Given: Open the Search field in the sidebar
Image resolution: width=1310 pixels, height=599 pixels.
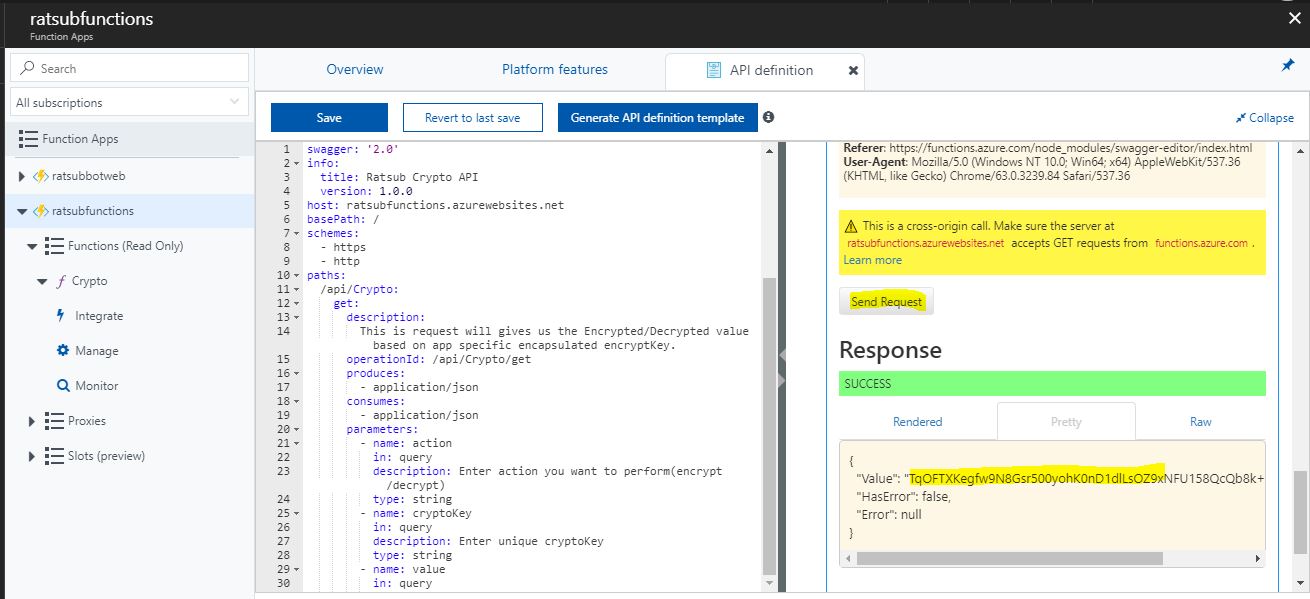Looking at the screenshot, I should tap(129, 67).
